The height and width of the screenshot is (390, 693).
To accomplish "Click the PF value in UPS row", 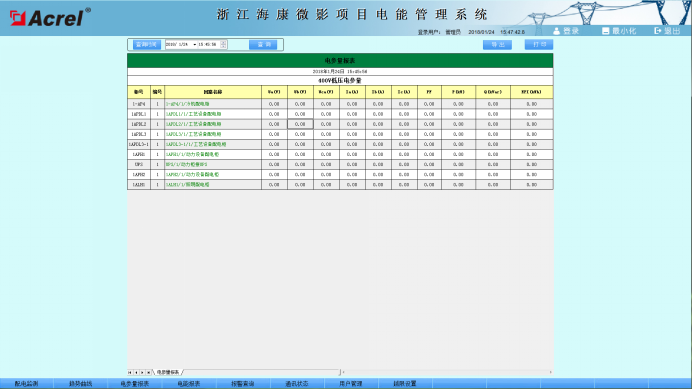I will click(x=429, y=164).
